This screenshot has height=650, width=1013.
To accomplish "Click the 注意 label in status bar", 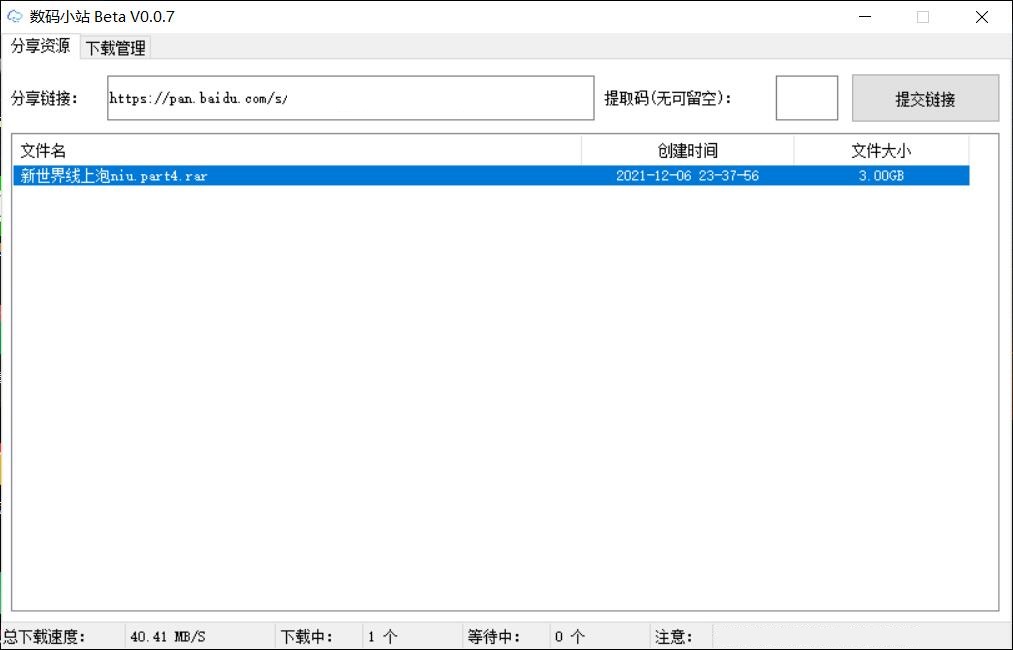I will [673, 637].
